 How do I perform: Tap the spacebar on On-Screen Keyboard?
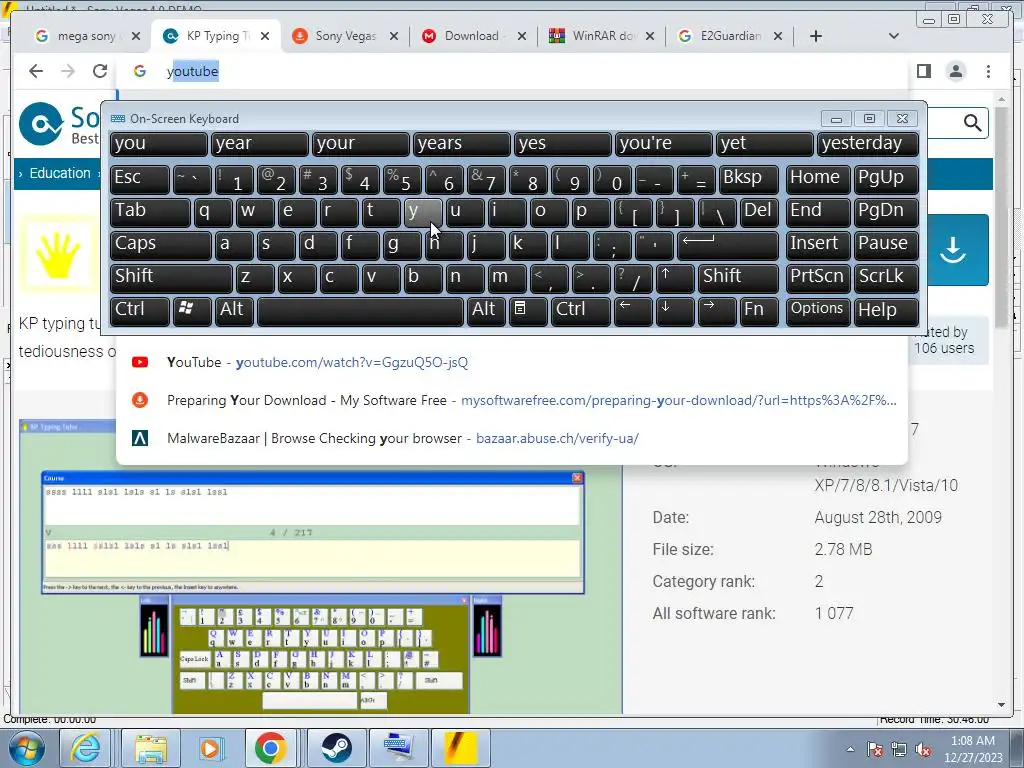360,311
